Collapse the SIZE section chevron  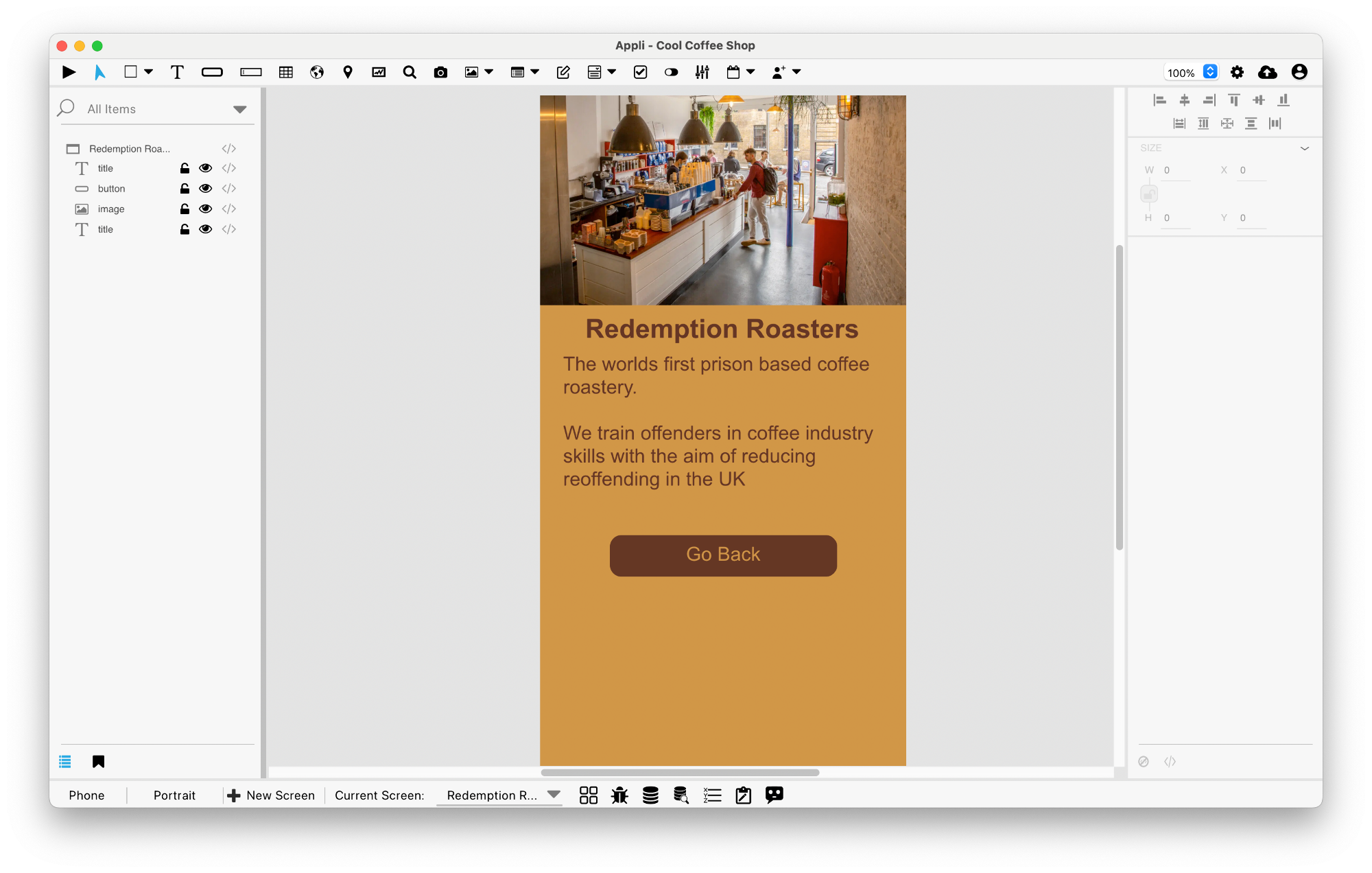pyautogui.click(x=1305, y=148)
